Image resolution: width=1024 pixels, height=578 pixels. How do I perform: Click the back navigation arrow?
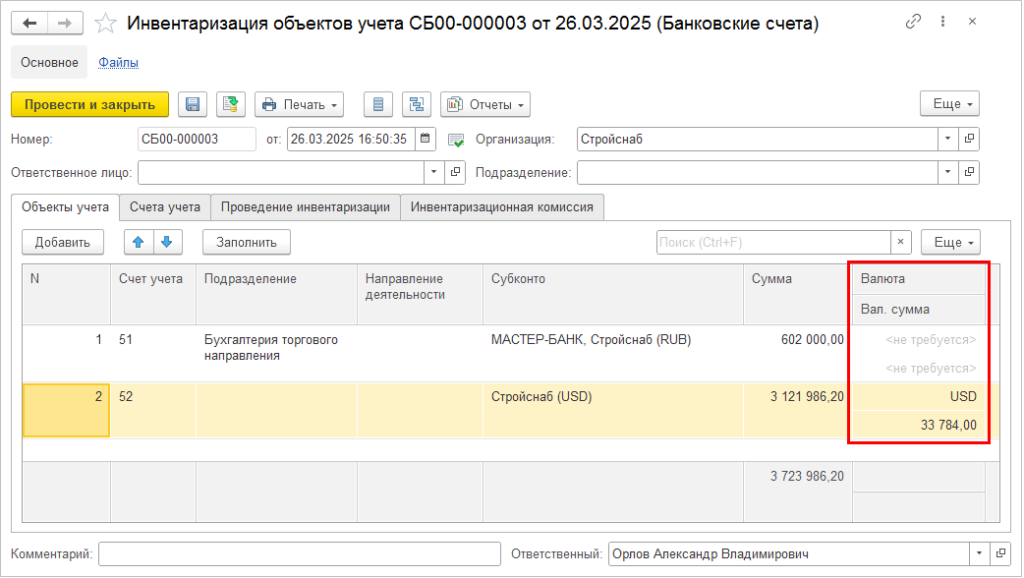click(30, 23)
